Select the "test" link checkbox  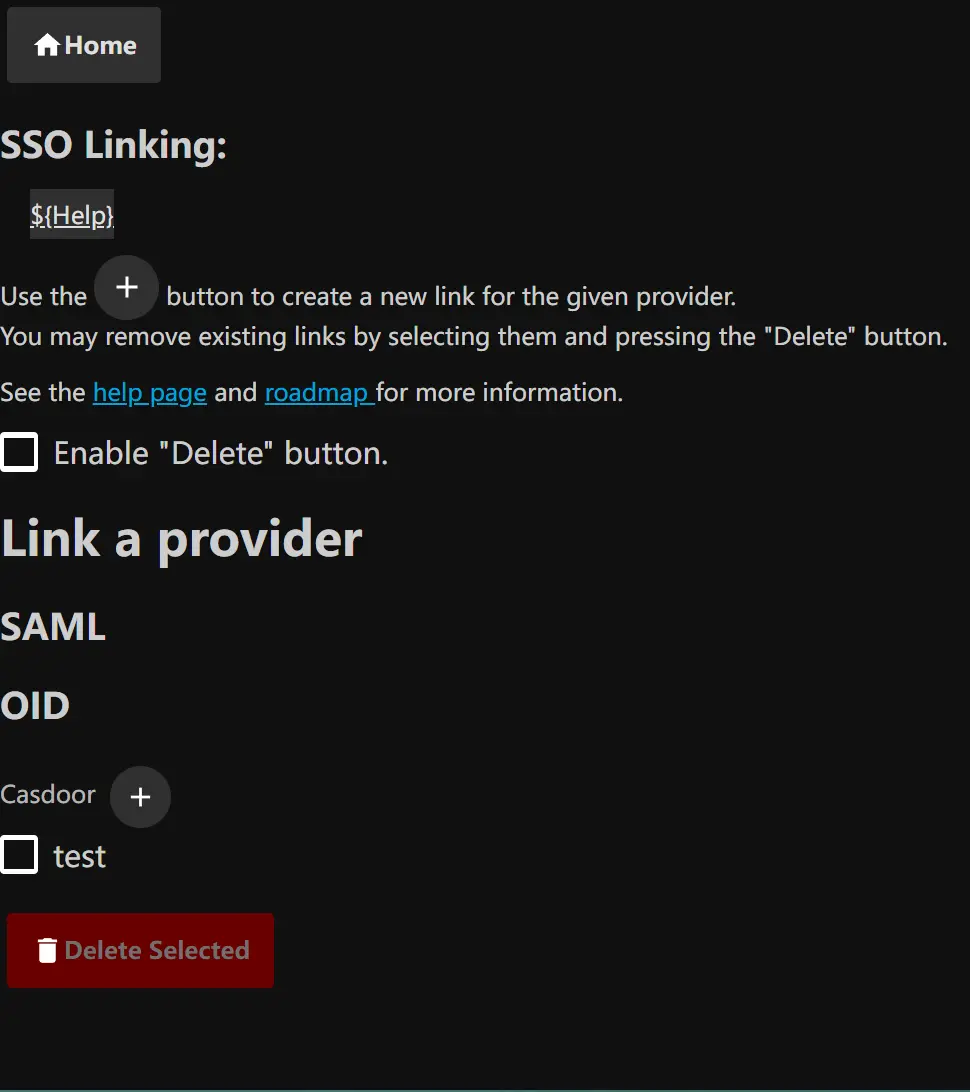19,856
